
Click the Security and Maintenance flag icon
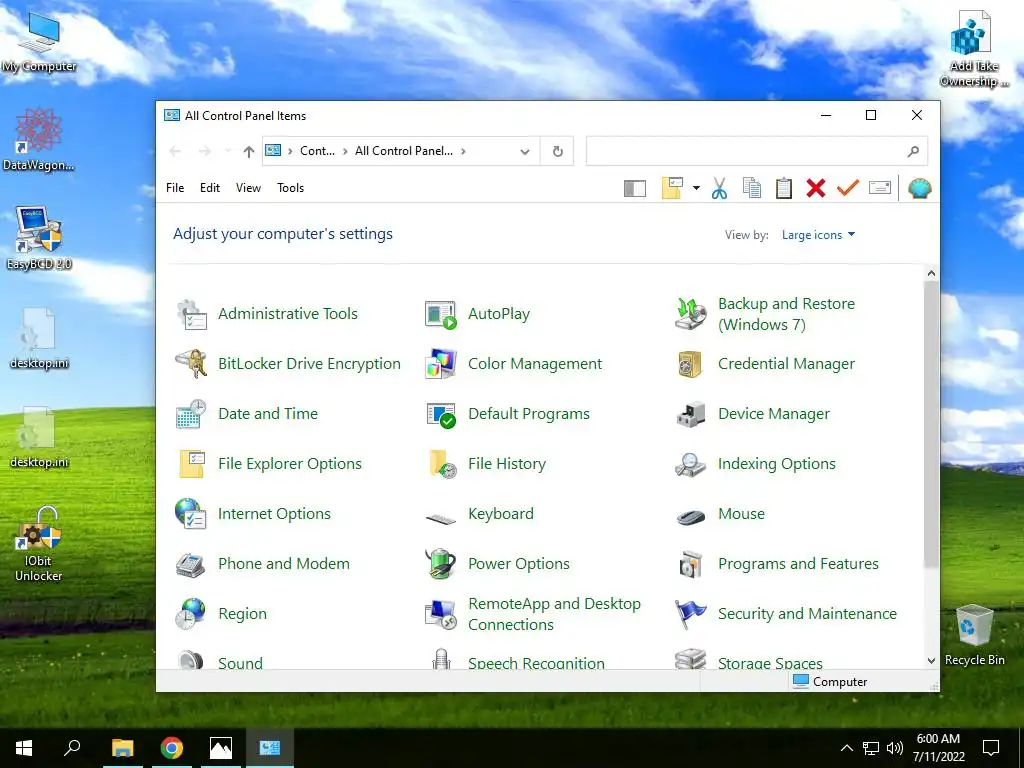691,614
